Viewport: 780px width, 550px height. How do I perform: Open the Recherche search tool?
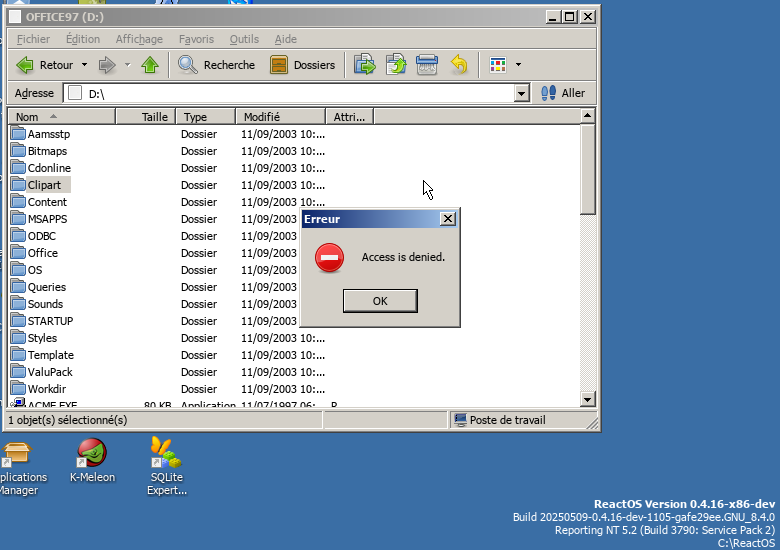click(x=216, y=65)
